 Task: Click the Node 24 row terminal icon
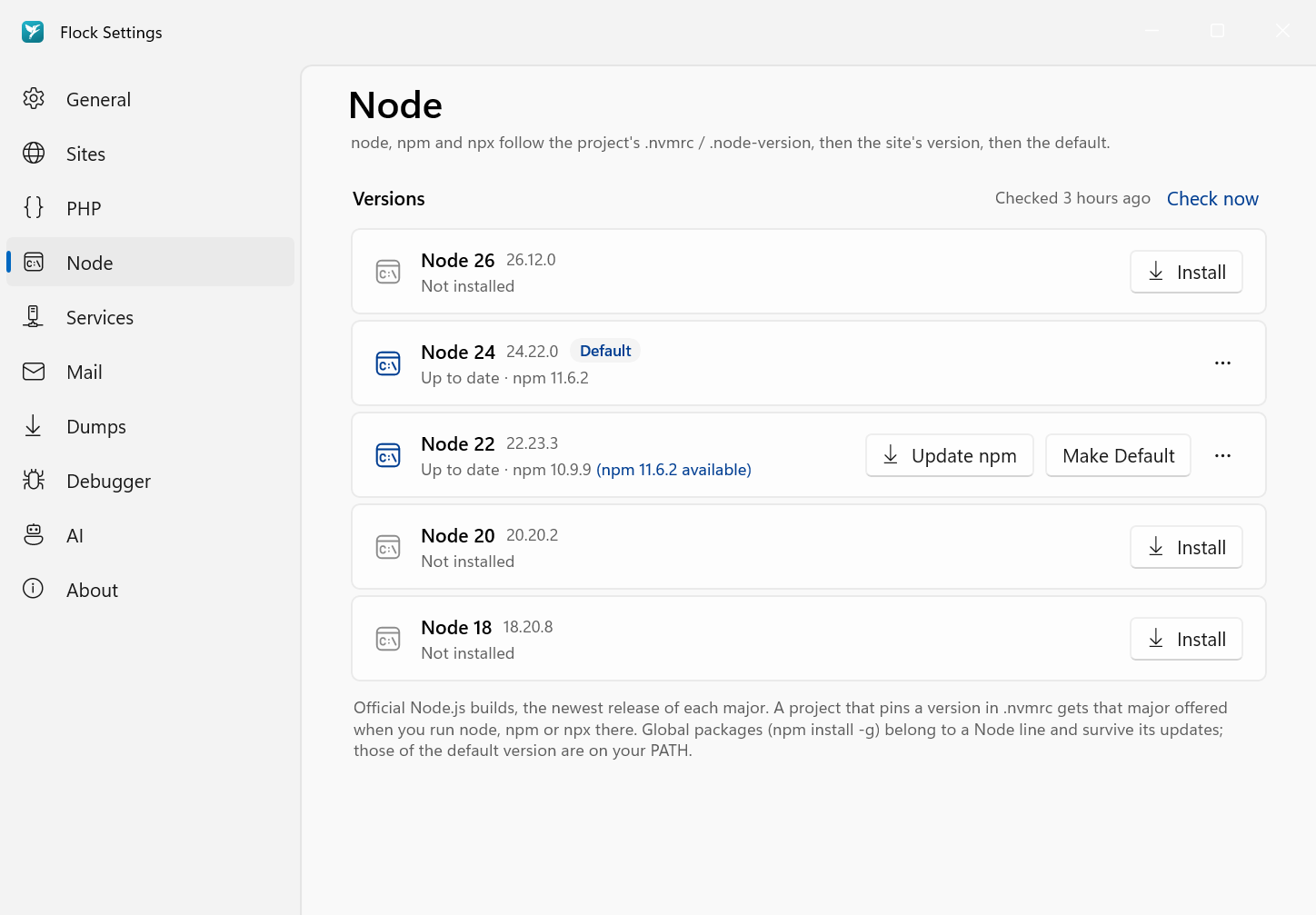[x=388, y=364]
